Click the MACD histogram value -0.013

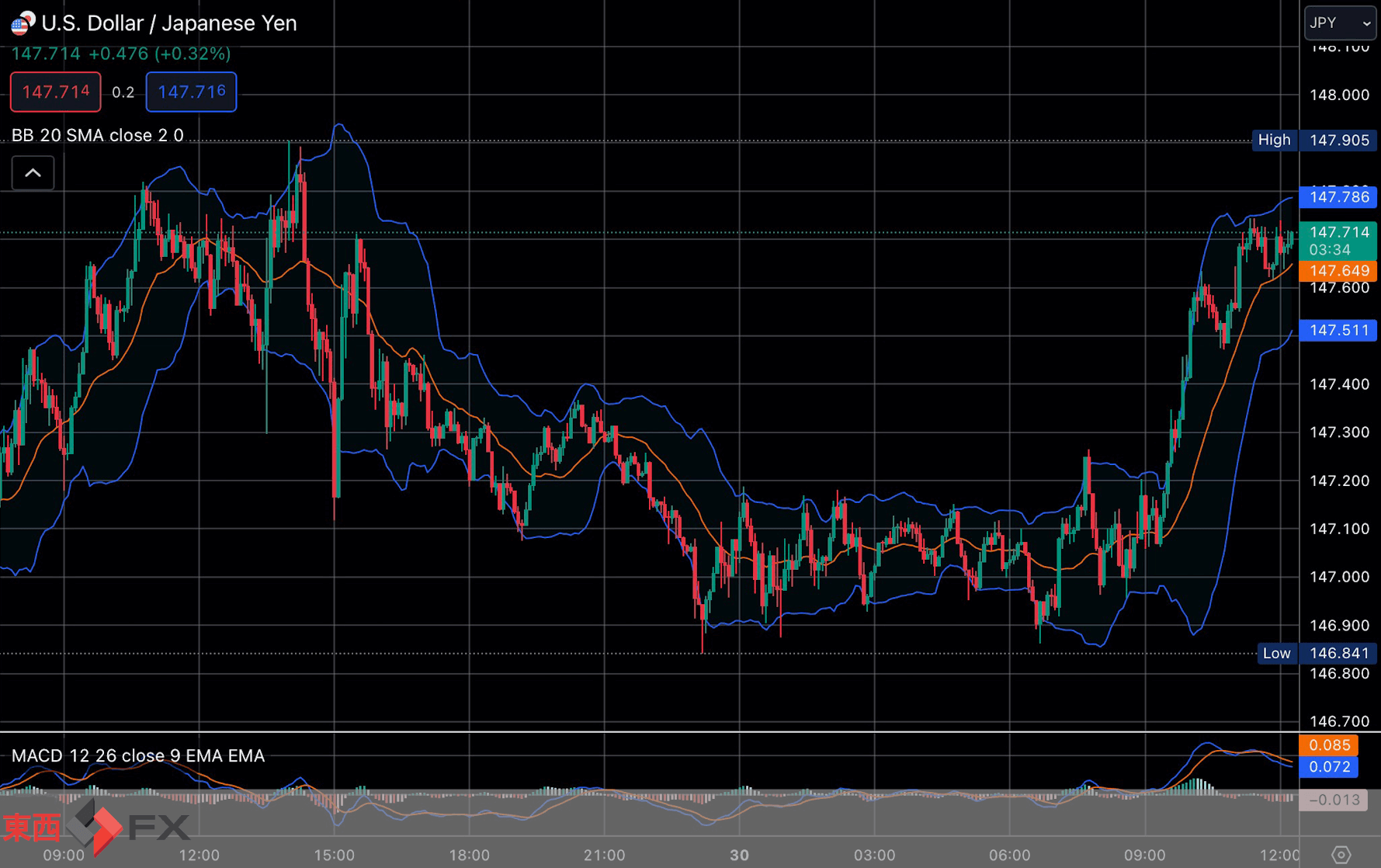click(1334, 800)
